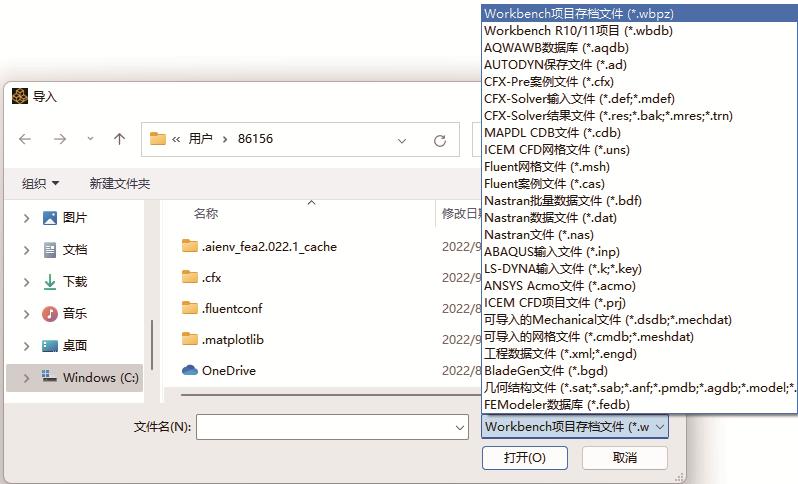Click the refresh icon beside address bar
The height and width of the screenshot is (484, 798).
440,140
